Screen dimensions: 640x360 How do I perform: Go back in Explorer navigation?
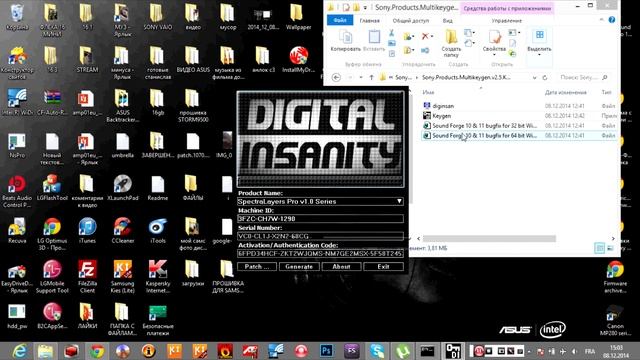336,77
